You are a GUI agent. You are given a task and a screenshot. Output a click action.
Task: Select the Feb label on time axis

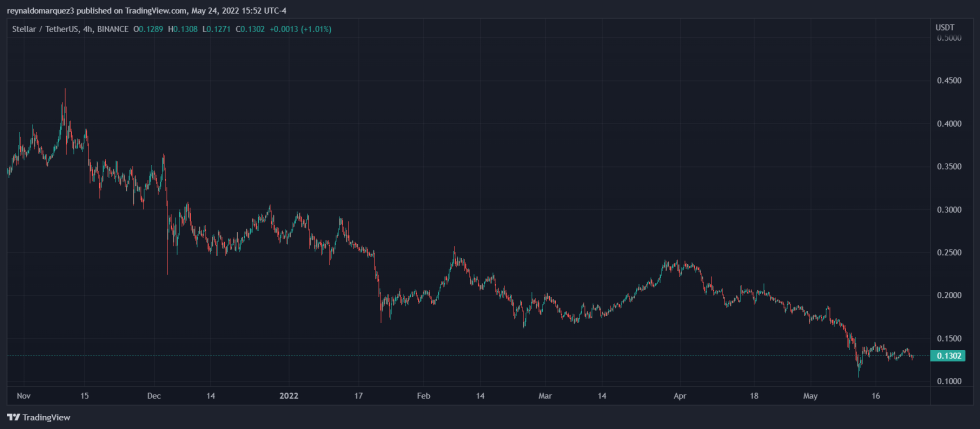422,396
